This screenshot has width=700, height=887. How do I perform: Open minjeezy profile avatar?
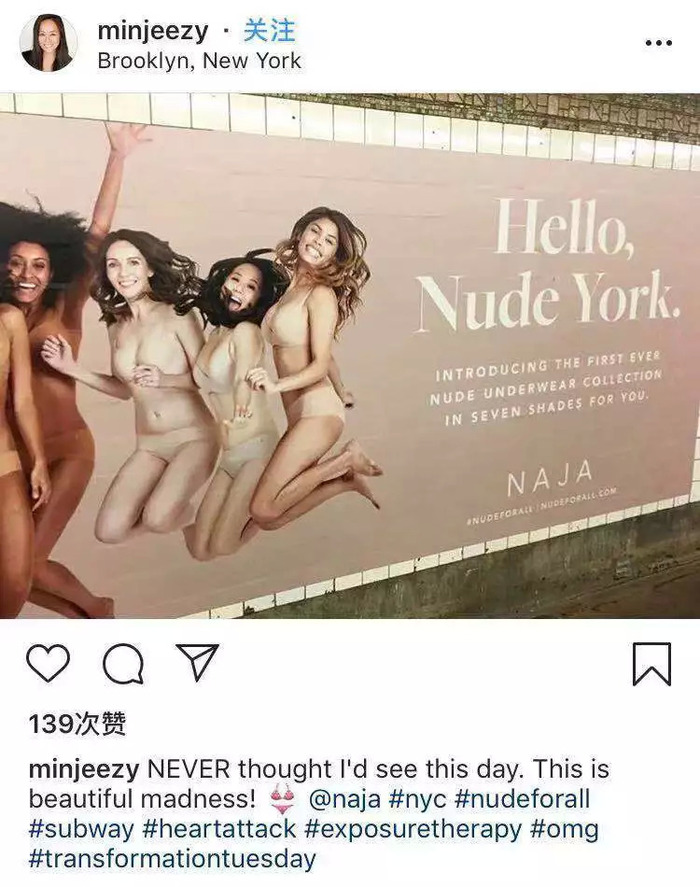pos(48,44)
